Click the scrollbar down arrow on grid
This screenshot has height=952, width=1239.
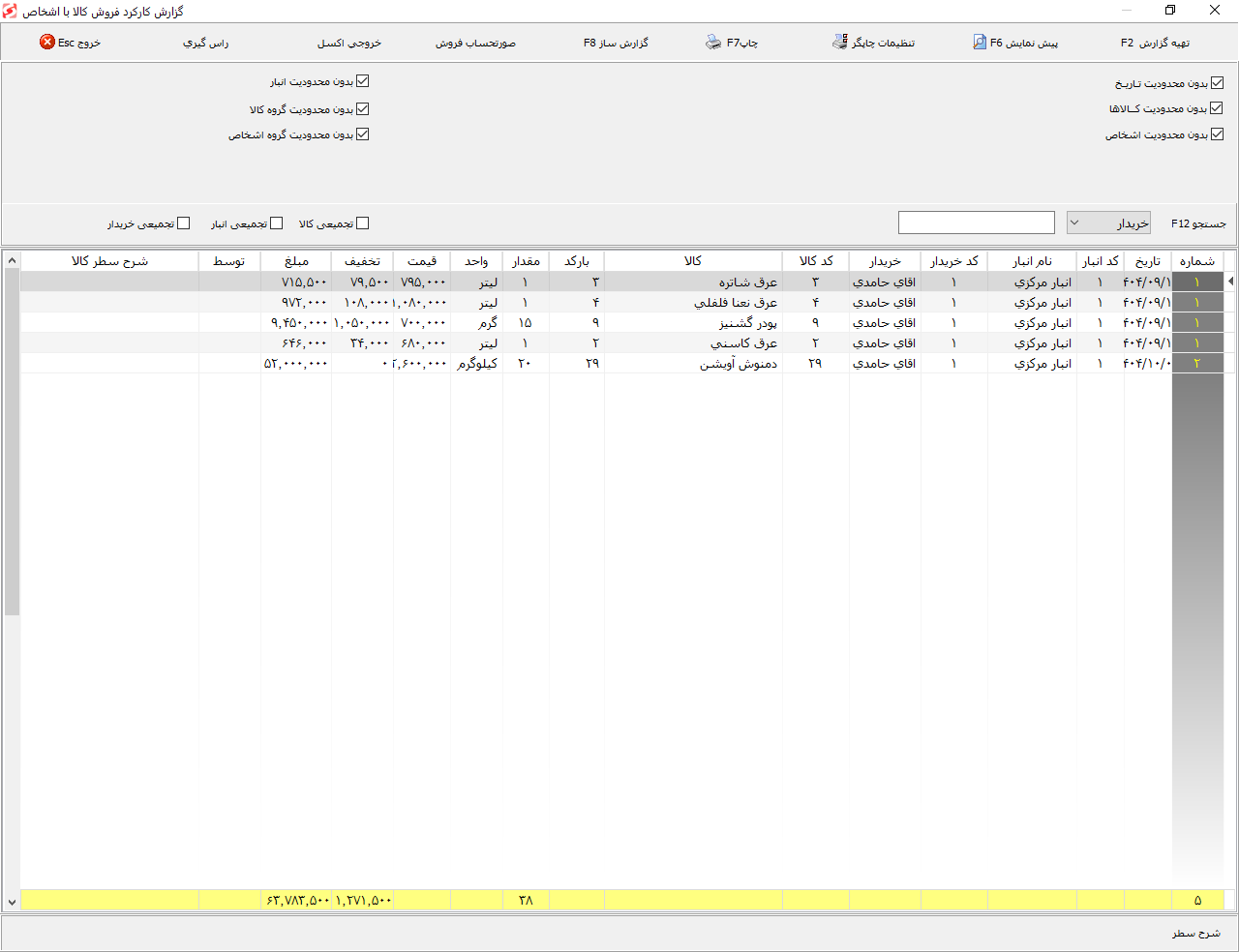pos(12,902)
